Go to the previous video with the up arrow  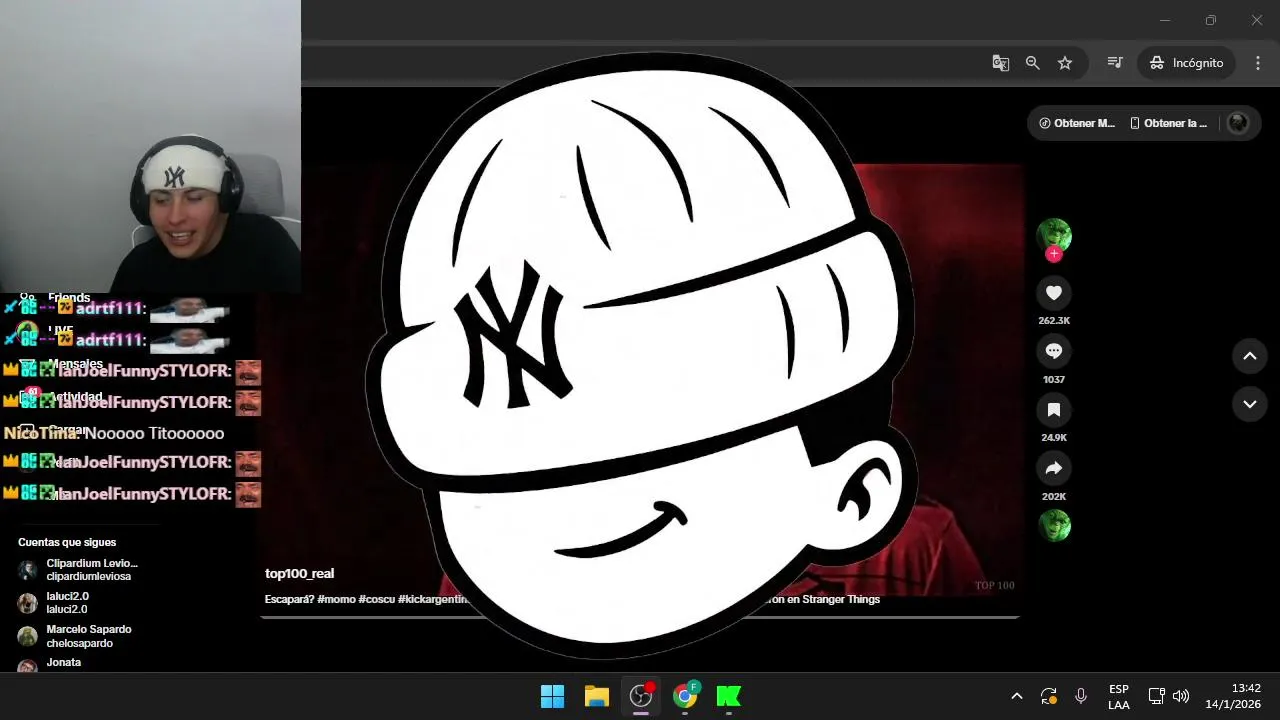(x=1249, y=356)
